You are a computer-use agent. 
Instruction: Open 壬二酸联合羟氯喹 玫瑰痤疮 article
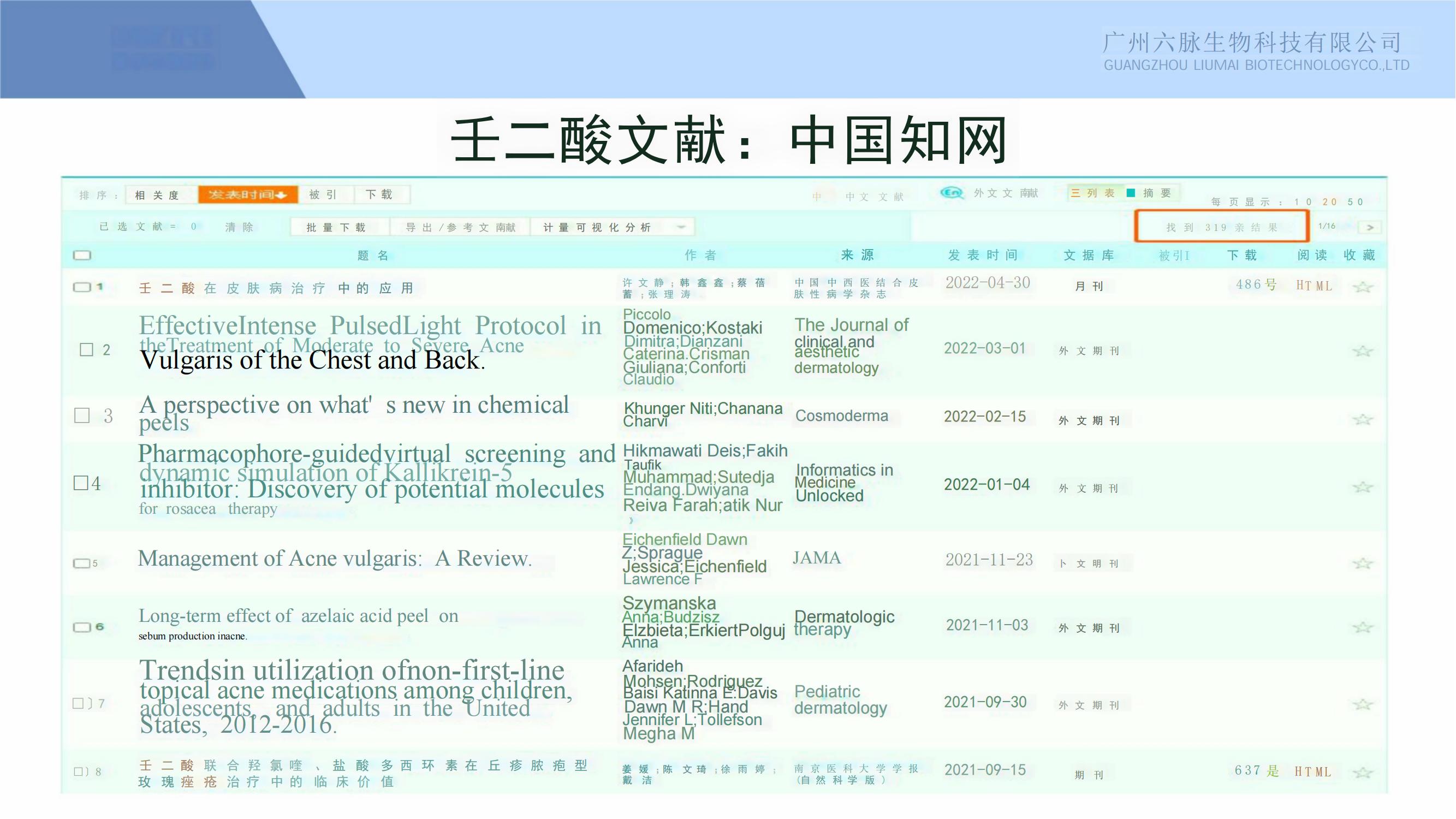364,773
